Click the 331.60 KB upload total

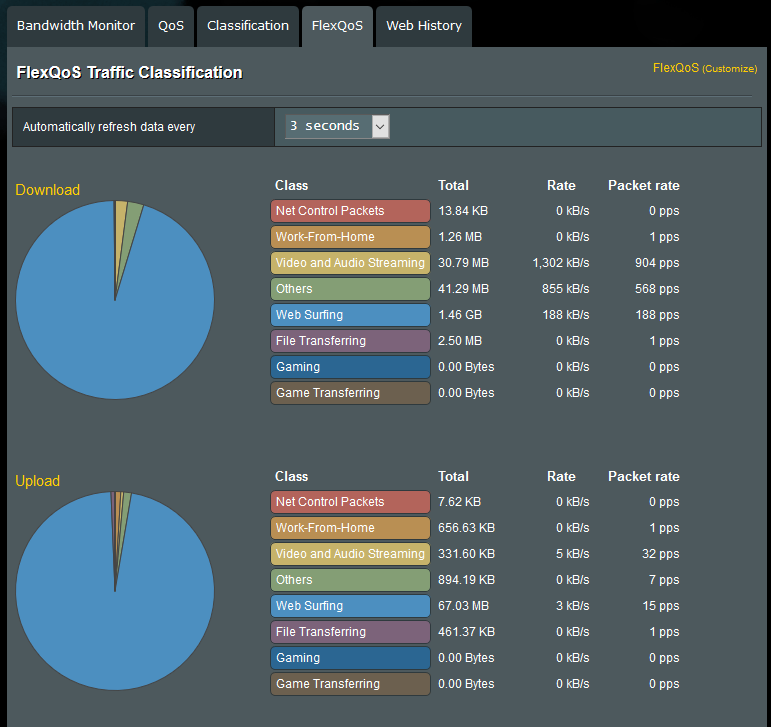(466, 554)
